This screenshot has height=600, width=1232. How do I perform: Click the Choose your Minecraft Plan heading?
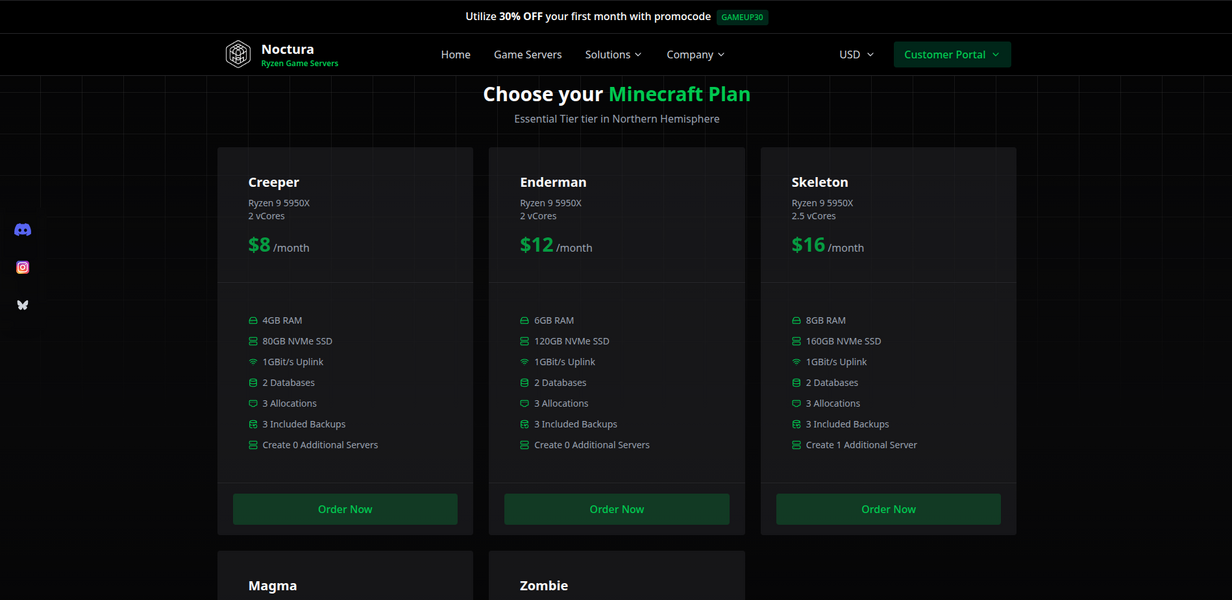click(617, 94)
